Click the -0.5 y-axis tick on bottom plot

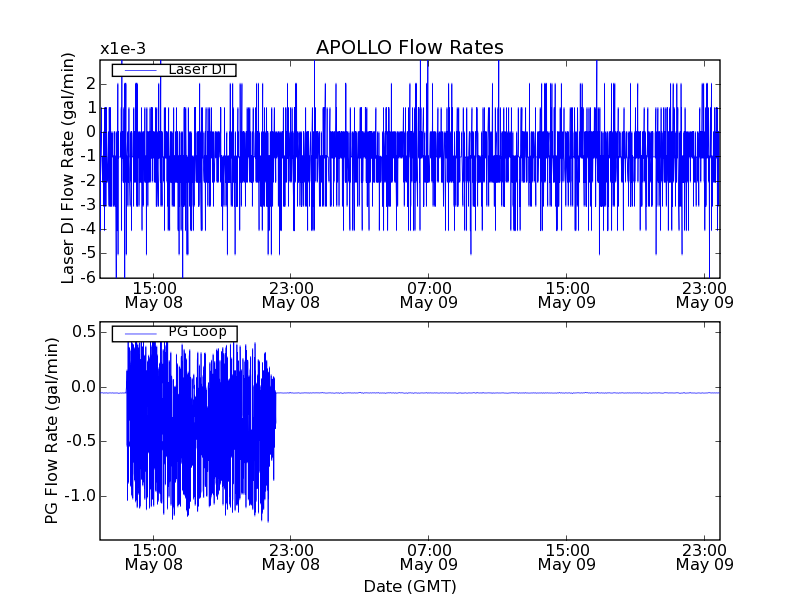click(x=80, y=441)
